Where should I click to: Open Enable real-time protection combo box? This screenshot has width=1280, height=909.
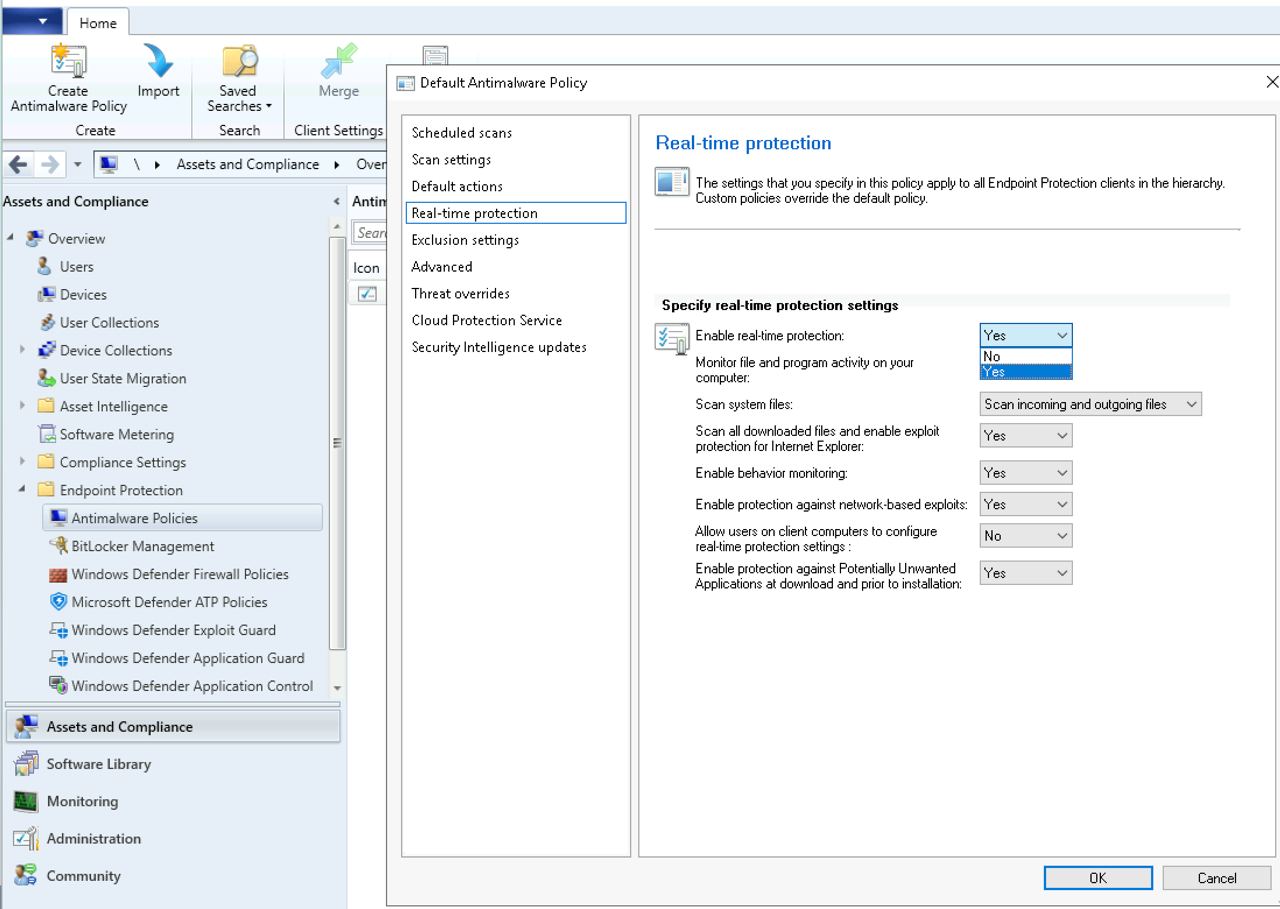(x=1026, y=335)
